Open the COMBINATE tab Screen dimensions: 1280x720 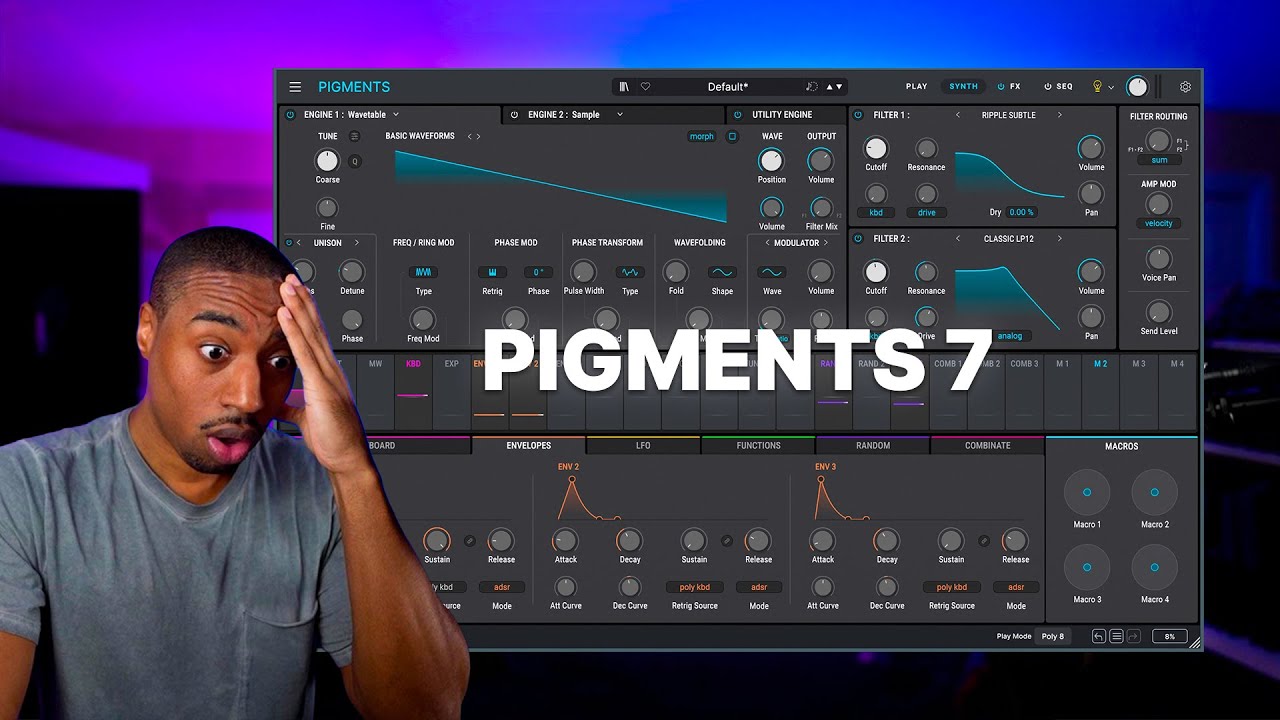point(988,446)
